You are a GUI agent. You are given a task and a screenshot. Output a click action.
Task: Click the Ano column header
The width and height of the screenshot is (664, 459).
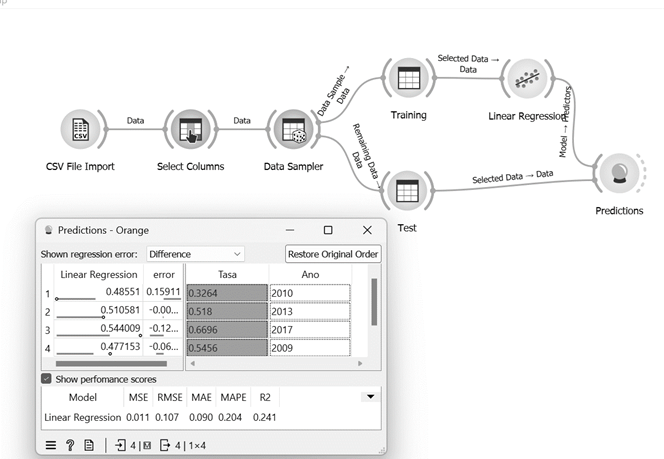[x=310, y=274]
